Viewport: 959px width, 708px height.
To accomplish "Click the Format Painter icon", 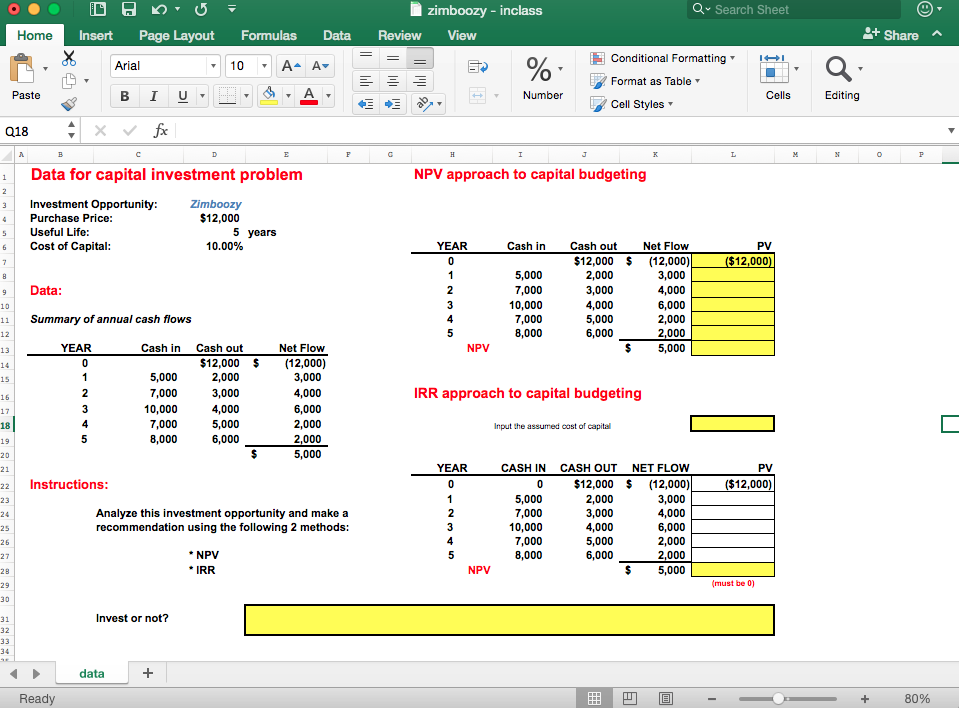I will click(x=68, y=106).
